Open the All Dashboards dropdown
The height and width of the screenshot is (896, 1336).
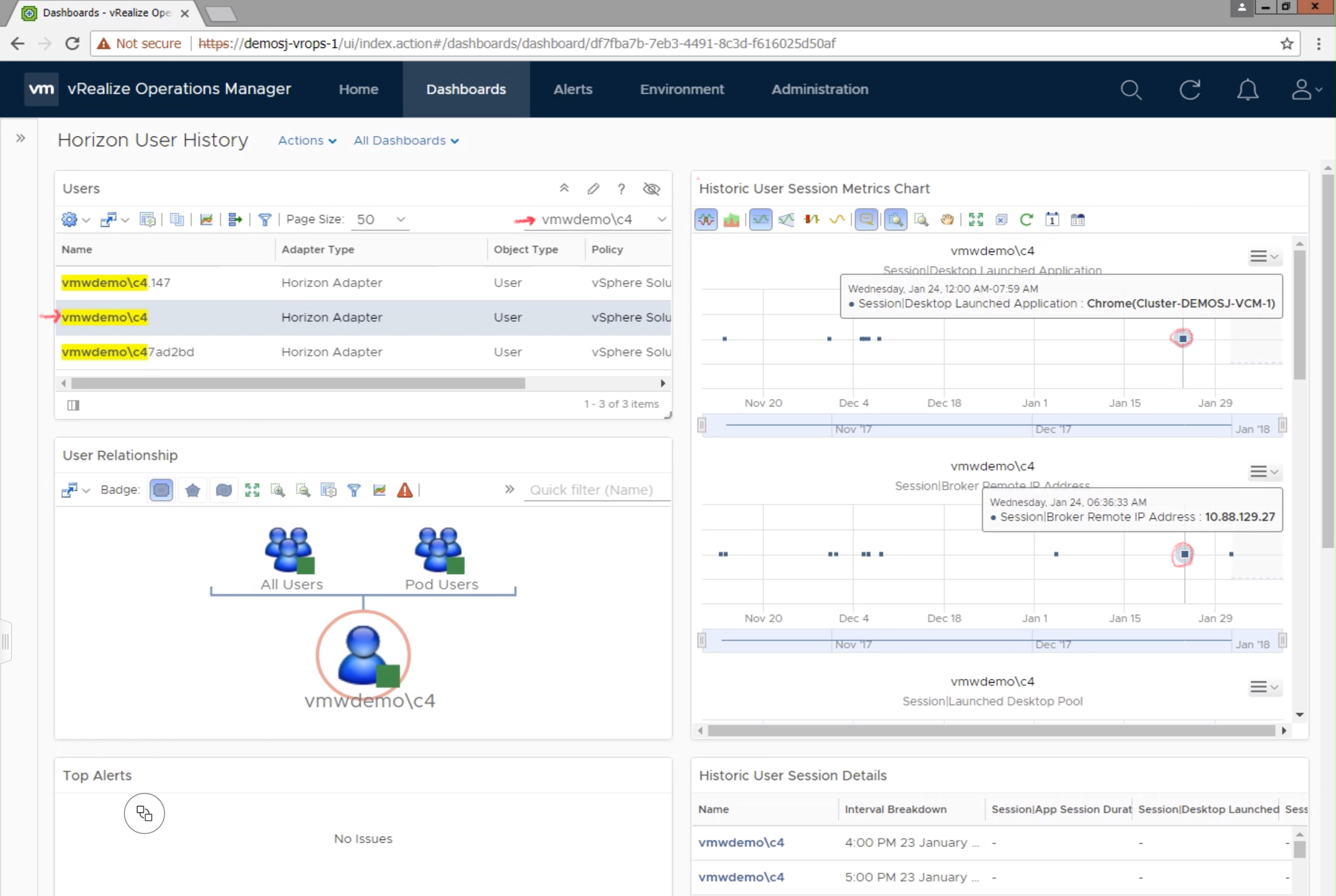[x=406, y=140]
